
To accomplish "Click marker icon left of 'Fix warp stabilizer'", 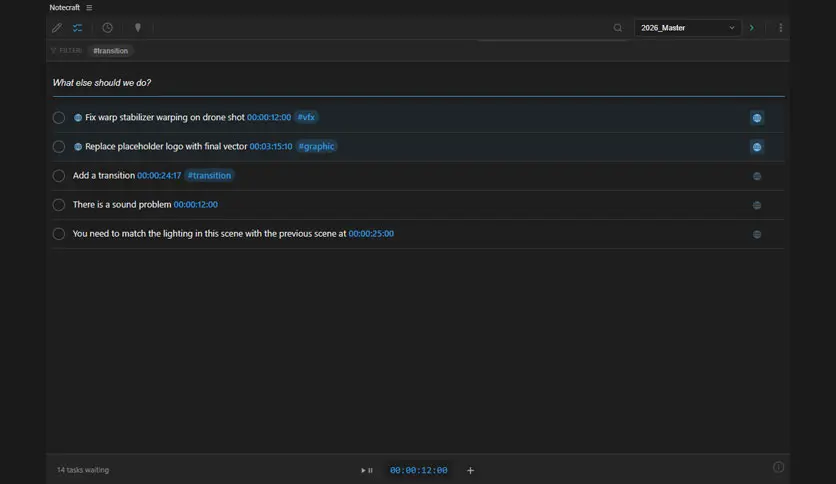I will click(x=78, y=118).
